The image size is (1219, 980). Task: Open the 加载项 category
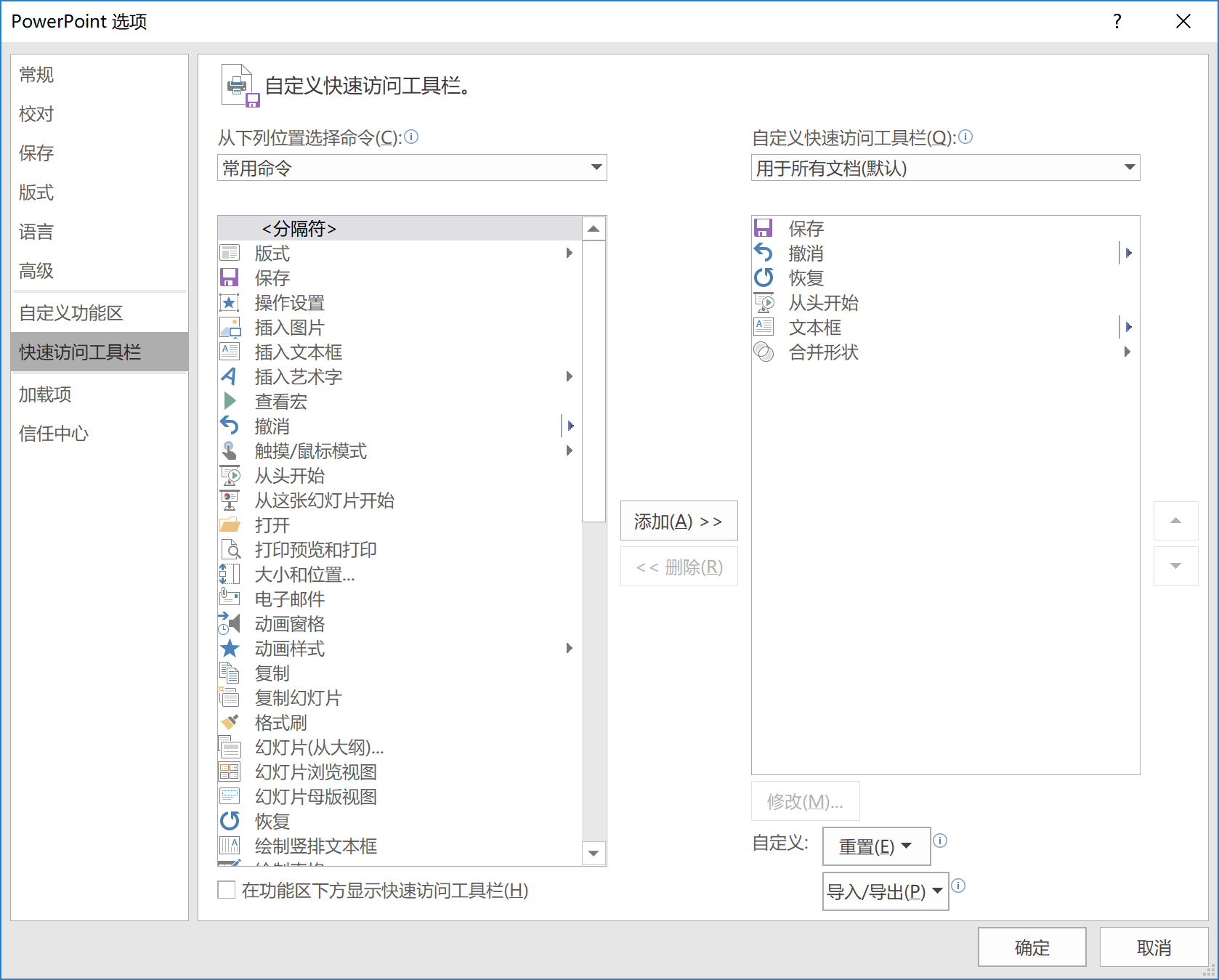[x=99, y=394]
